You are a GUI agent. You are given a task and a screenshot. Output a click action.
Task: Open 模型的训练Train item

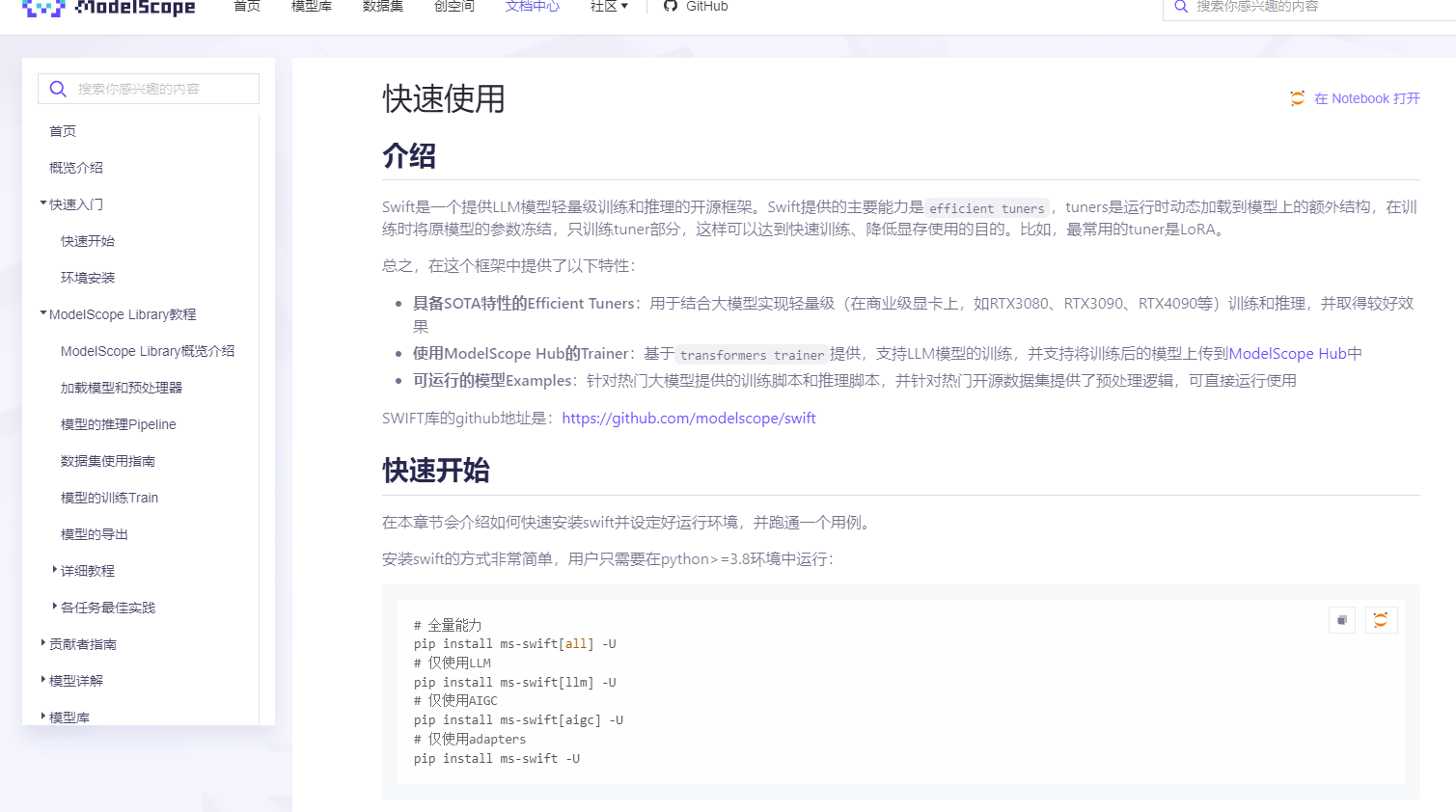pos(109,498)
